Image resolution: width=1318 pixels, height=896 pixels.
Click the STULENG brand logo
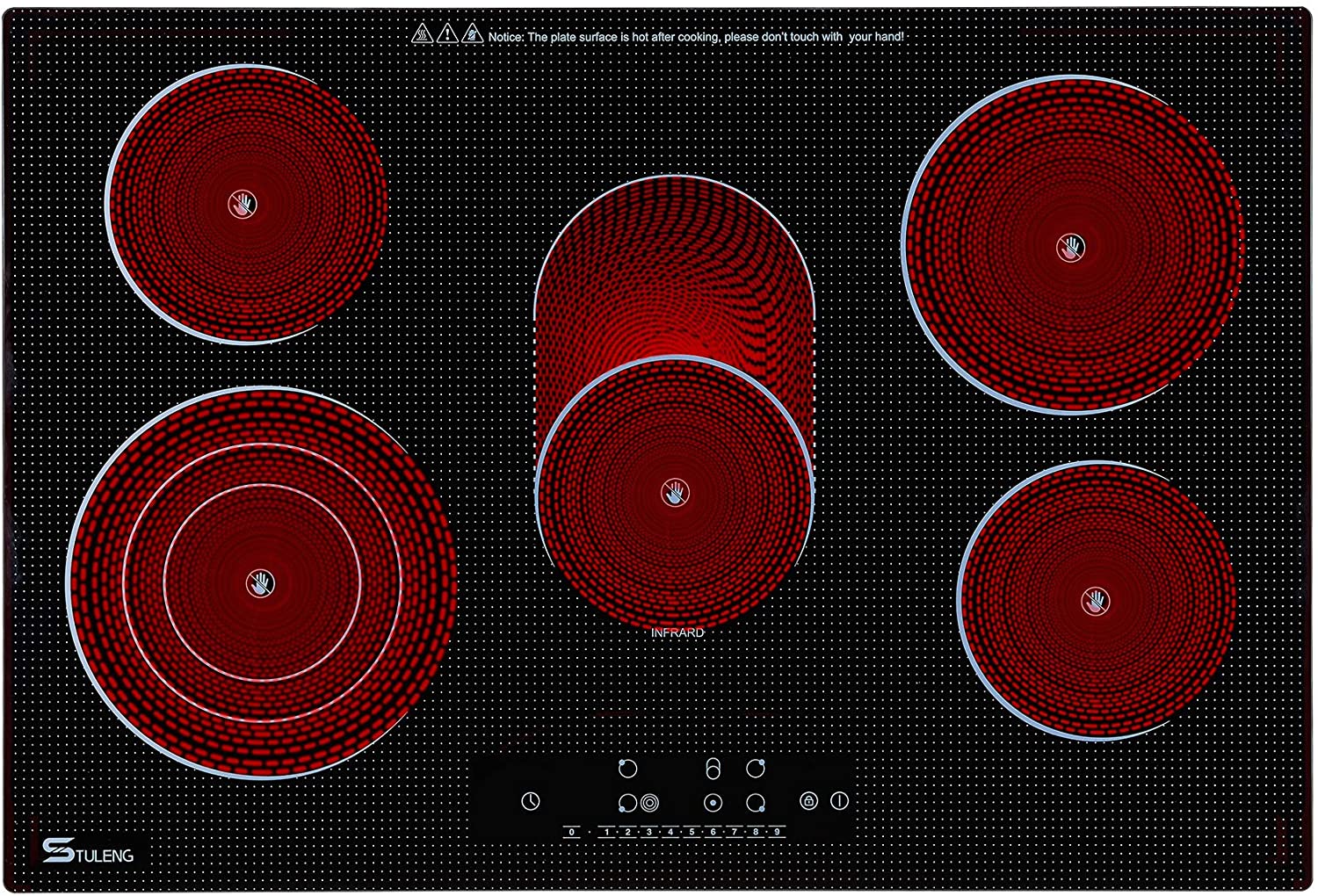coord(89,851)
